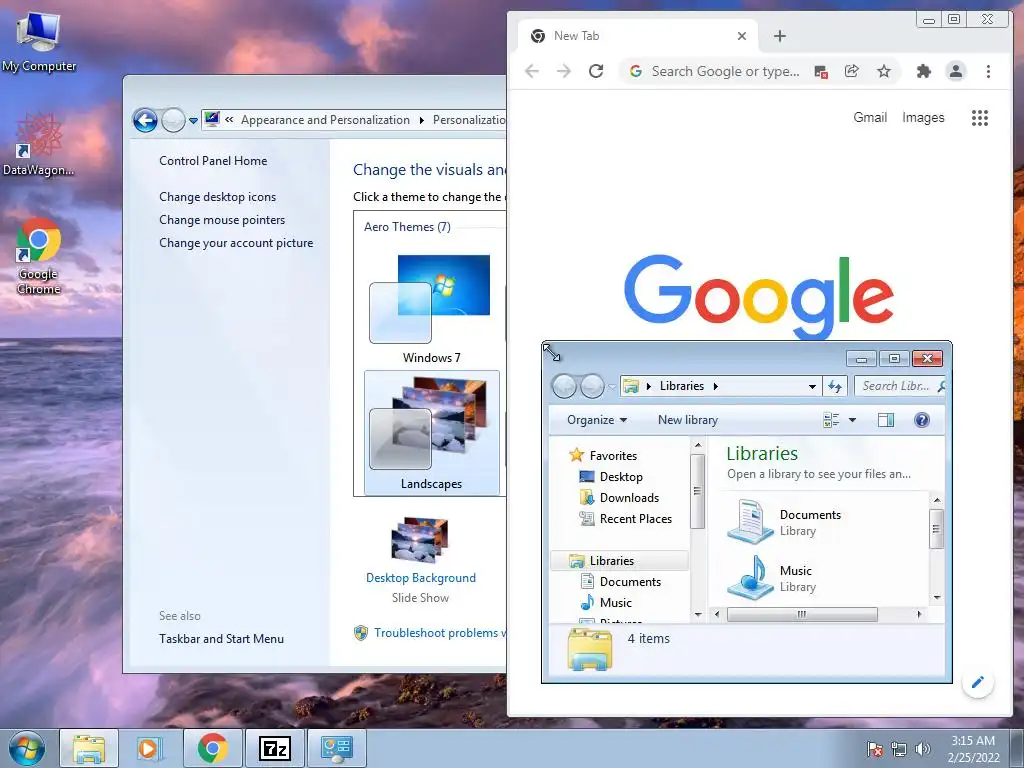The width and height of the screenshot is (1024, 768).
Task: Click the network tray icon
Action: [x=899, y=748]
